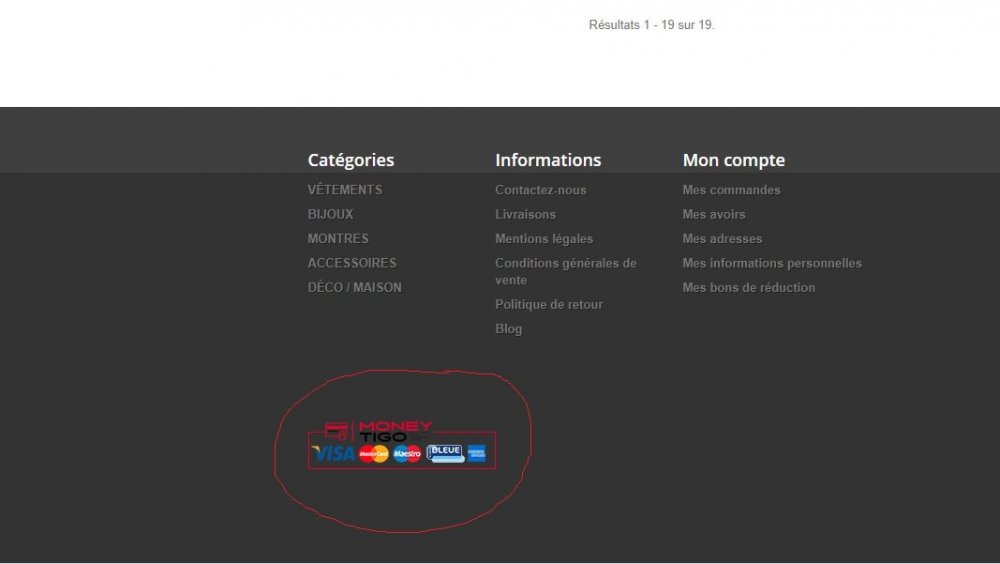Select the ACCESSOIRES category
Screen dimensions: 1000x564
click(x=352, y=263)
